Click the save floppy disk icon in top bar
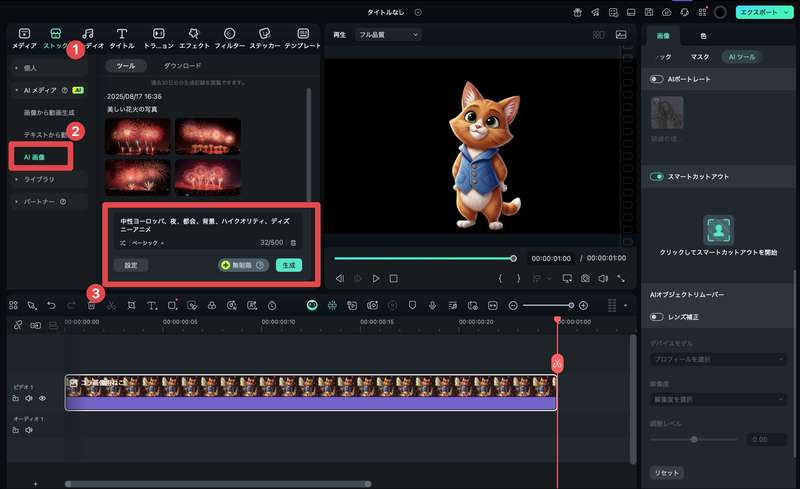The width and height of the screenshot is (800, 489). click(648, 12)
